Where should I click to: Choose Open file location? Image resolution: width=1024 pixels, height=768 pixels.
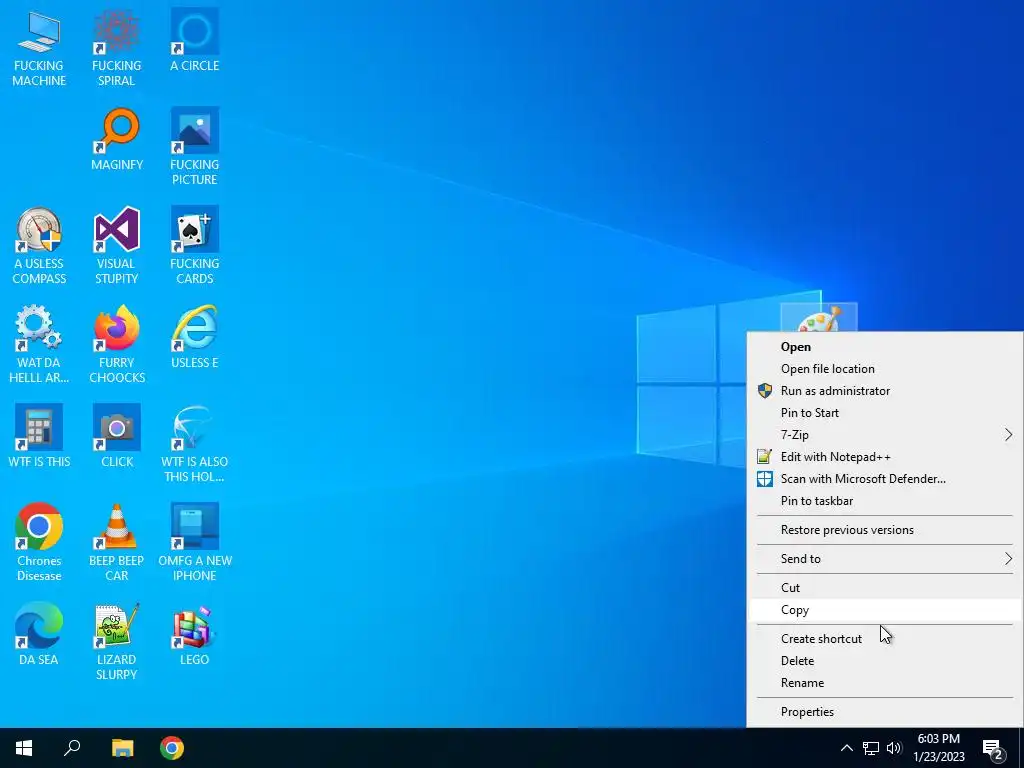884,369
